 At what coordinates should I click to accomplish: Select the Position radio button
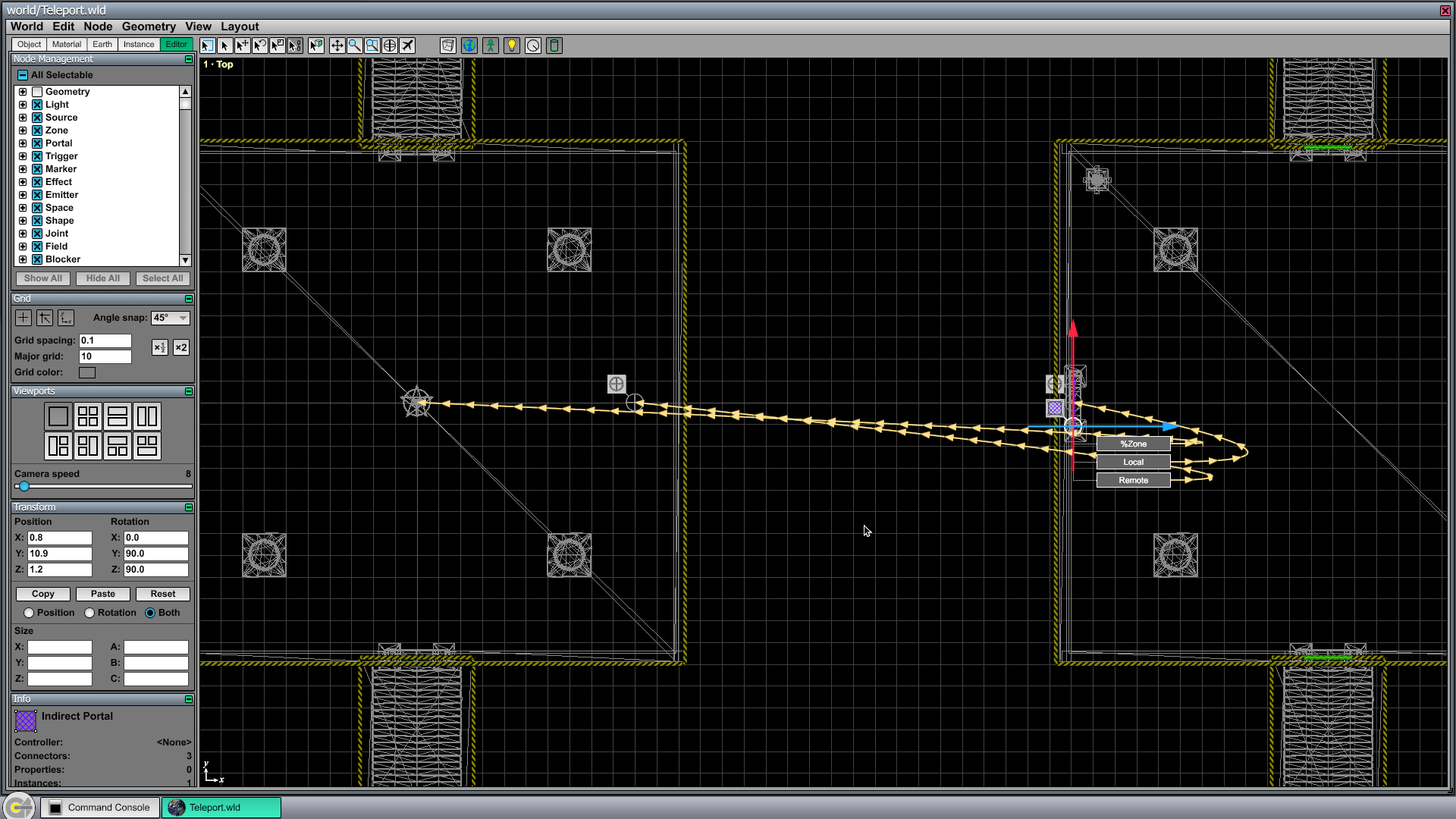click(29, 613)
